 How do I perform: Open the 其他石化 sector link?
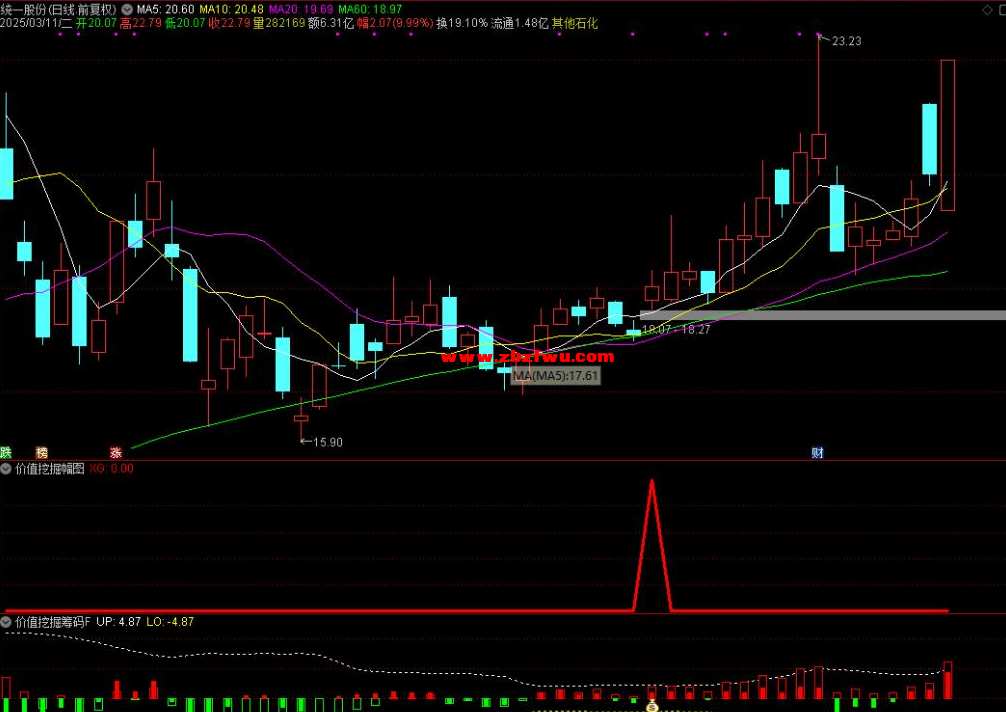click(x=575, y=24)
